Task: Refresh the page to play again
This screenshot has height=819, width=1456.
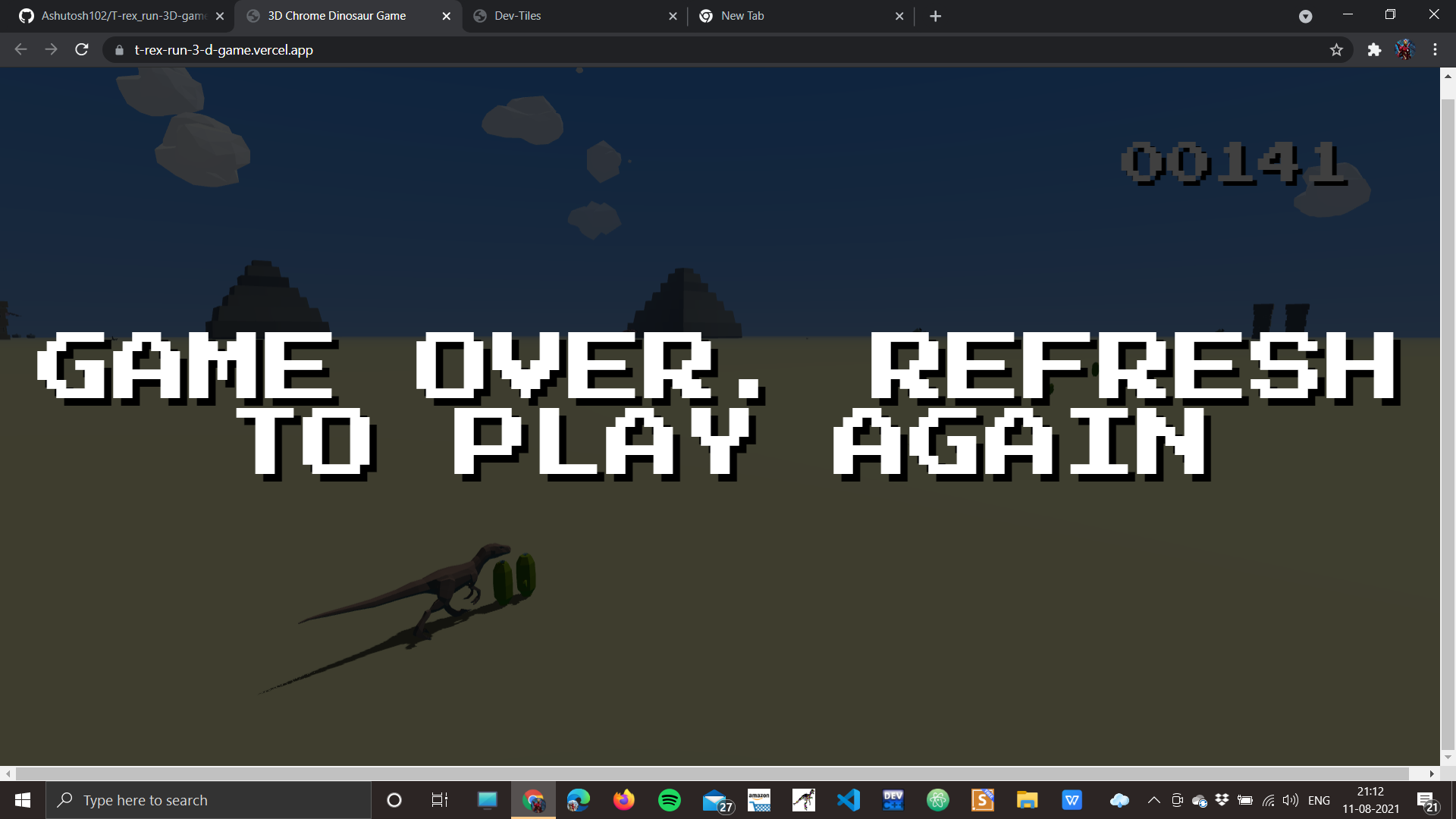Action: [81, 49]
